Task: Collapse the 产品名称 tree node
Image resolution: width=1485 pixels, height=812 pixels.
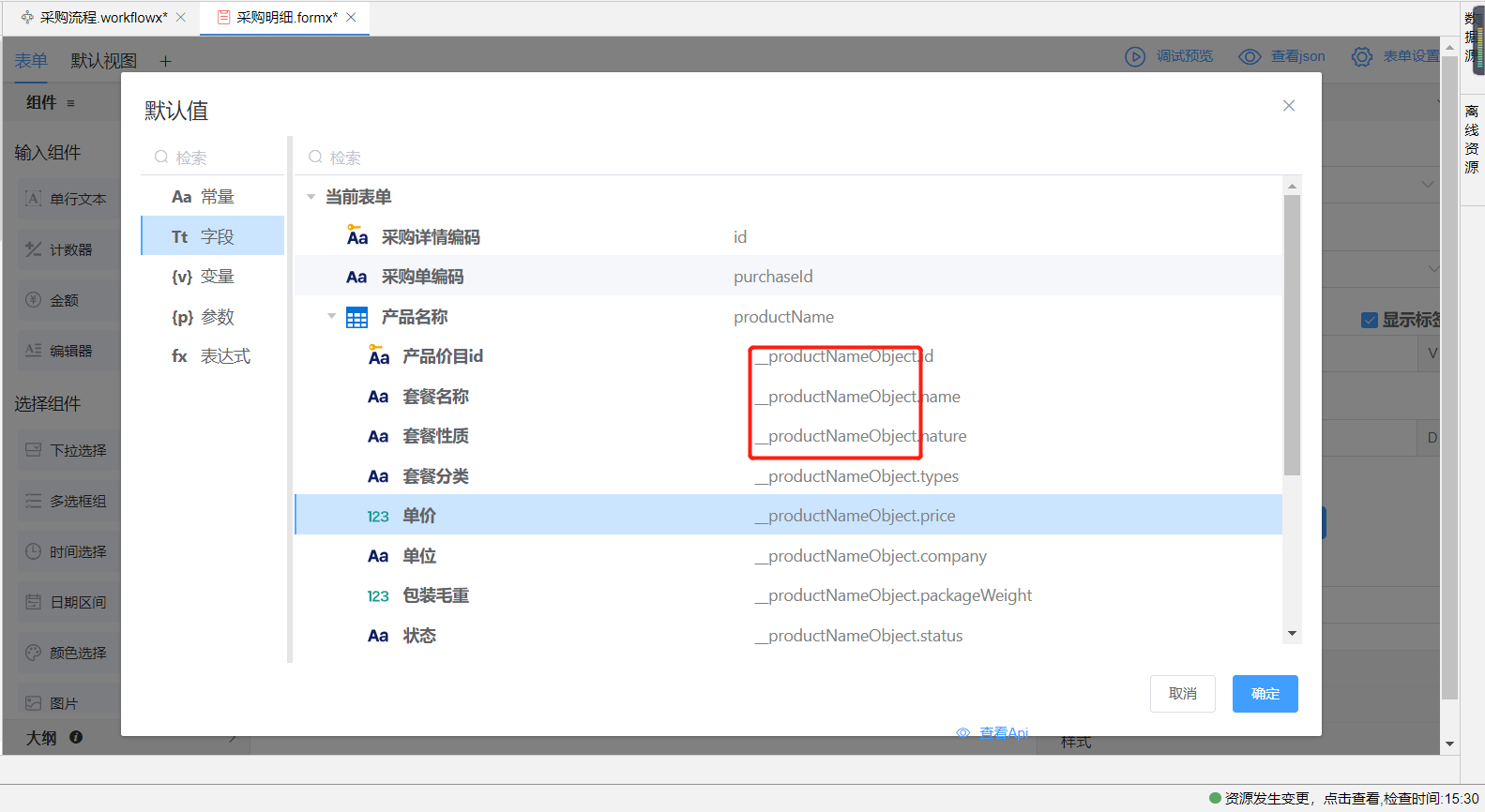Action: (x=331, y=317)
